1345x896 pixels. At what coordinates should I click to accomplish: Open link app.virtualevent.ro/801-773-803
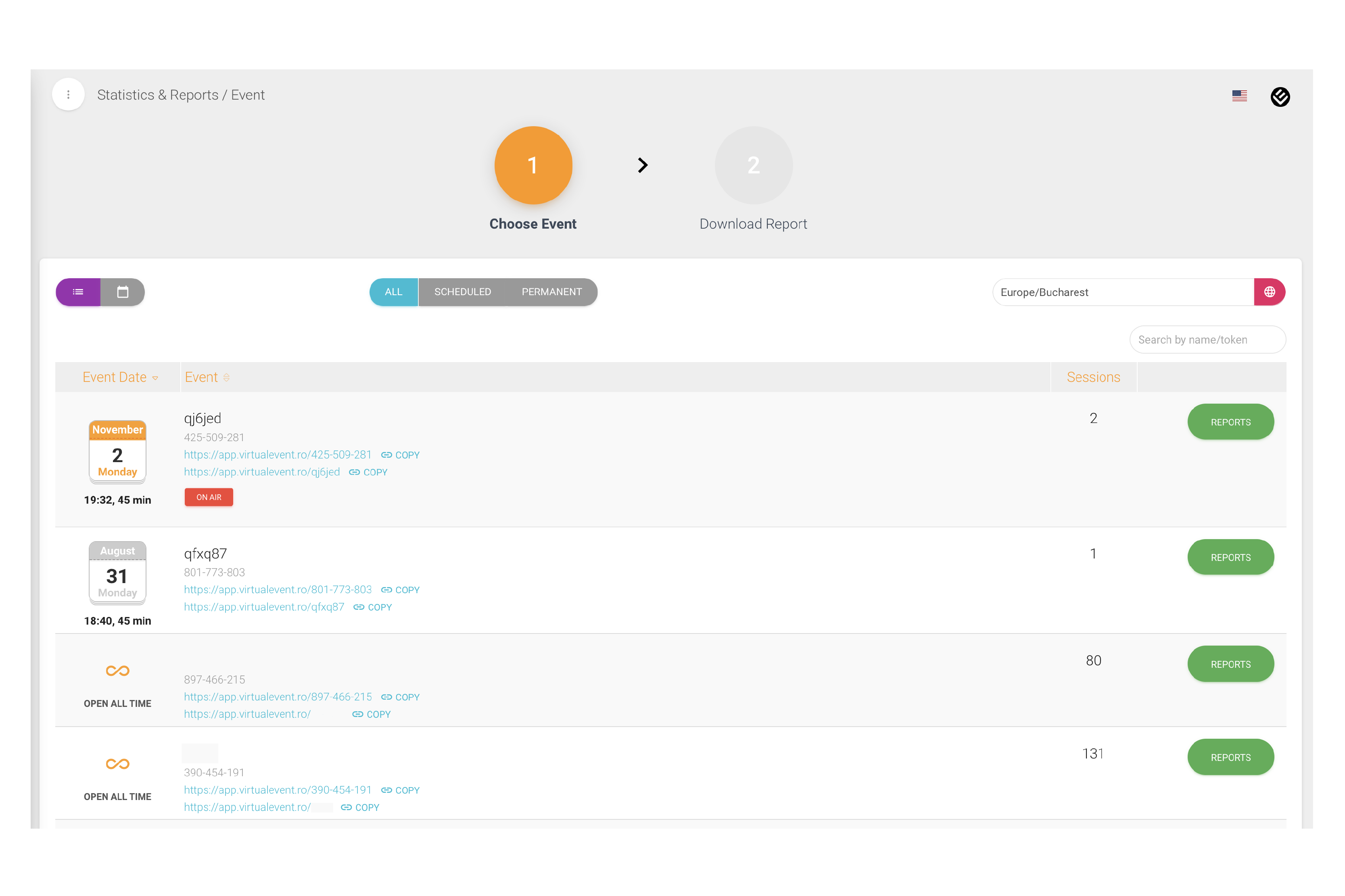(278, 590)
